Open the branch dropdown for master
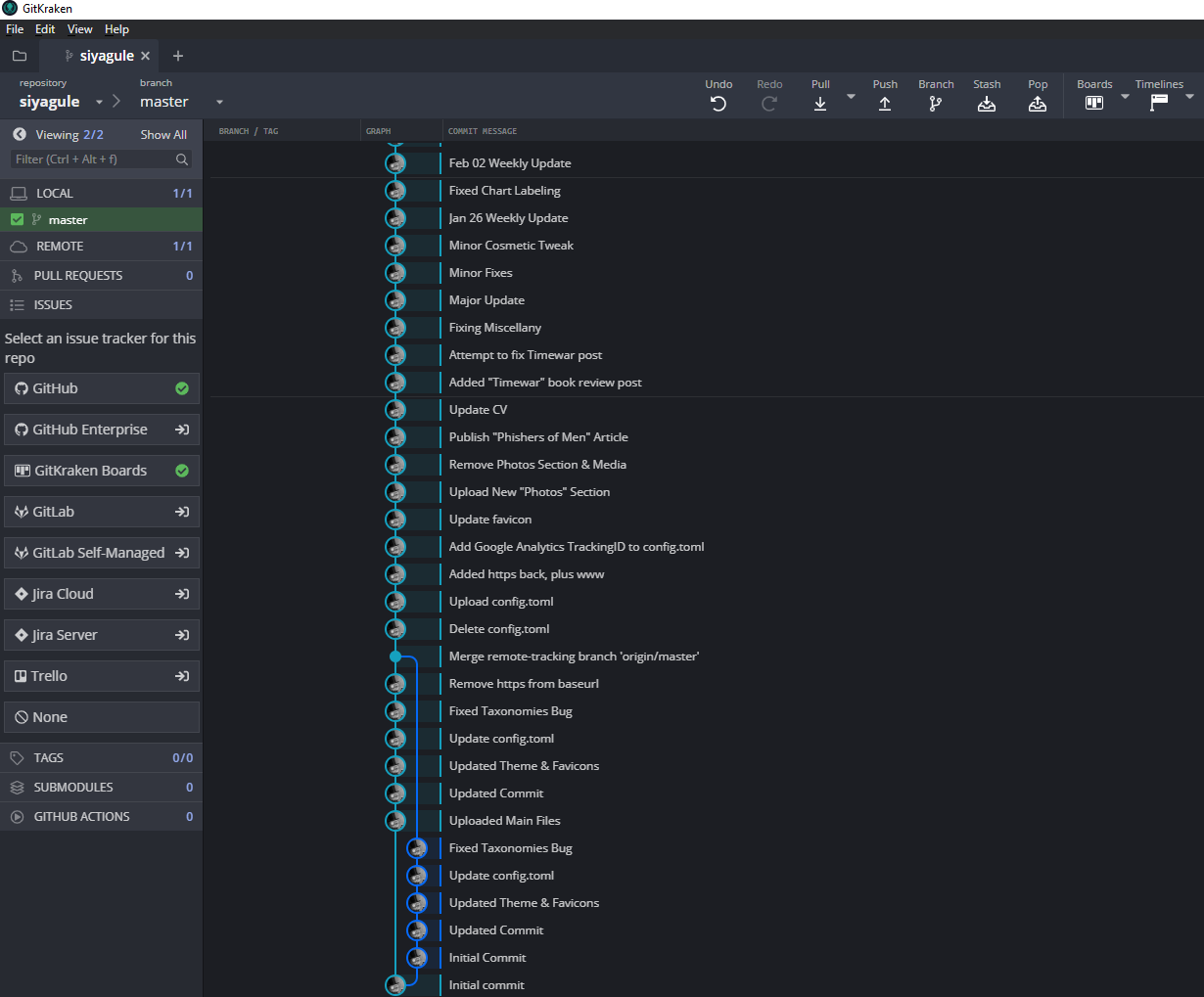The width and height of the screenshot is (1204, 997). pos(219,103)
